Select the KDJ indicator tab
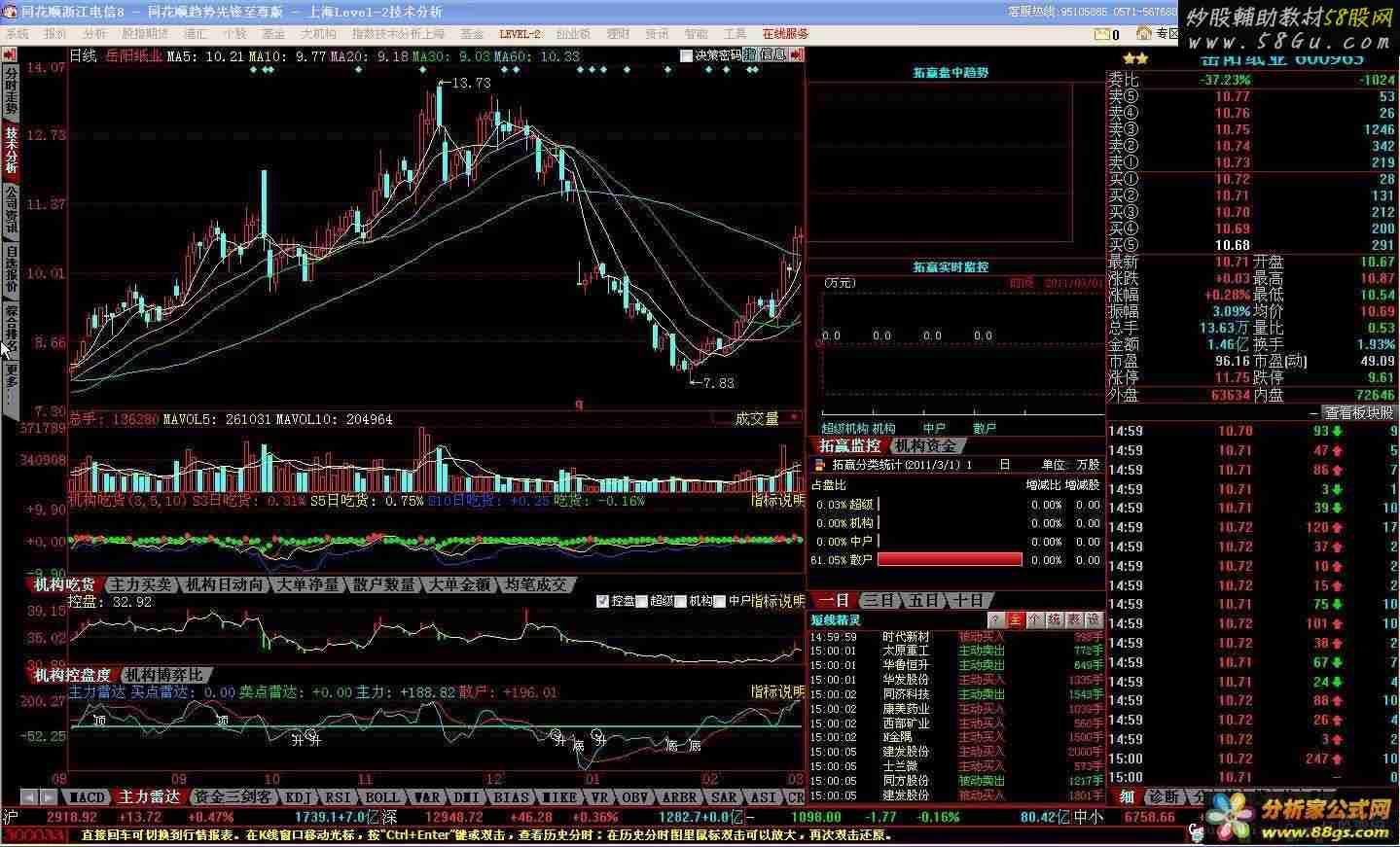 [298, 796]
